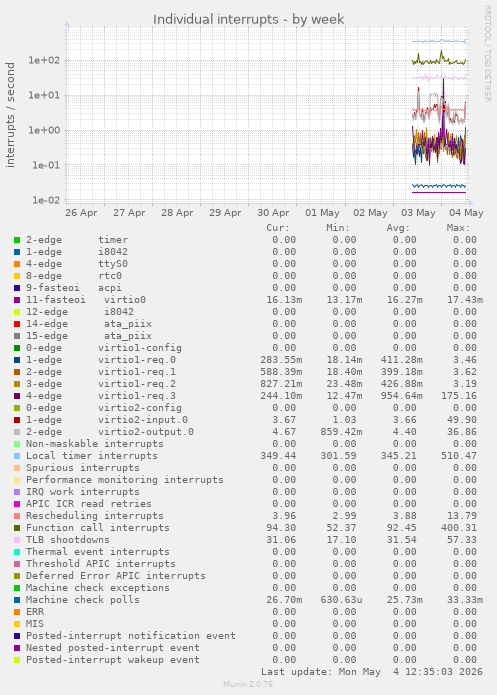Click the 26 Apr axis date label
This screenshot has height=695, width=497.
81,213
